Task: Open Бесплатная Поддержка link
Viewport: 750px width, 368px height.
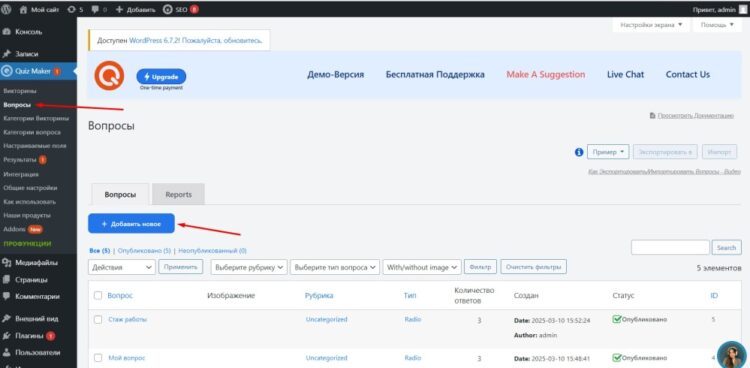Action: click(435, 75)
